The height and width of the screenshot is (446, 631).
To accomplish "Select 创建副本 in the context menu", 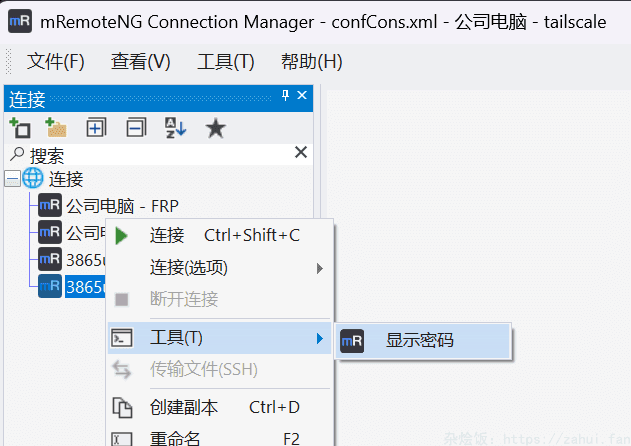I will pyautogui.click(x=183, y=408).
